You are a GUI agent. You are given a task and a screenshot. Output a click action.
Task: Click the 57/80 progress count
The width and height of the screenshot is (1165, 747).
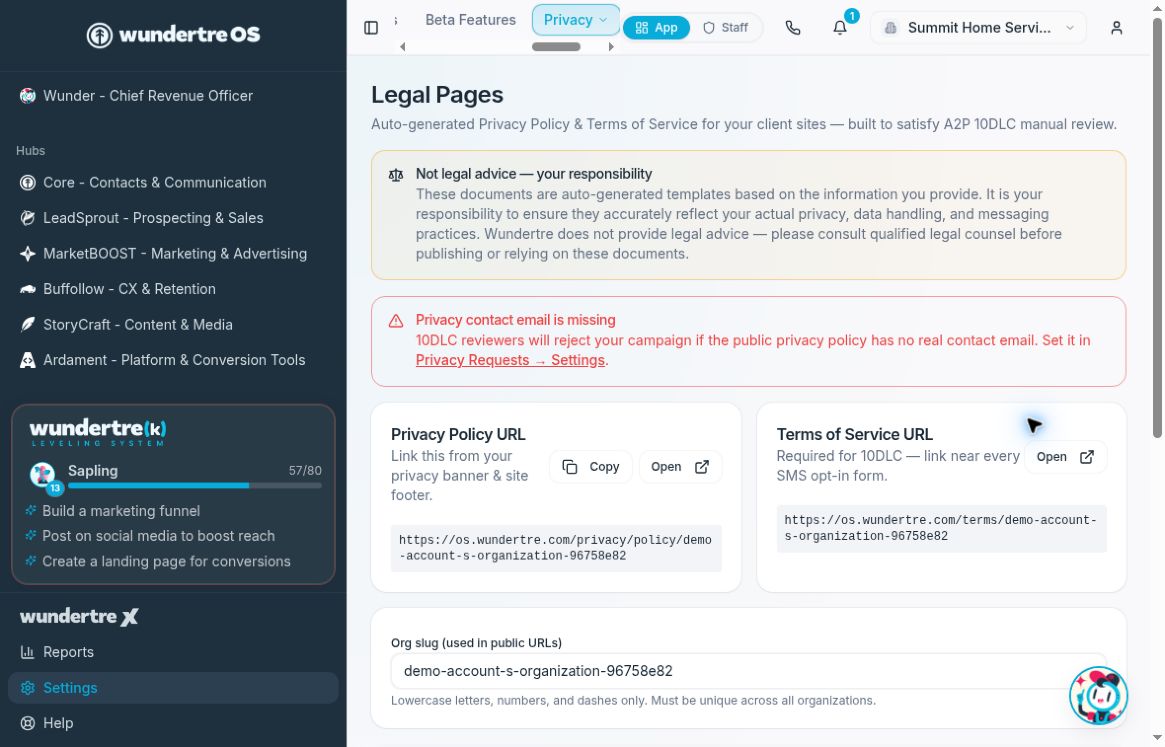[x=305, y=470]
